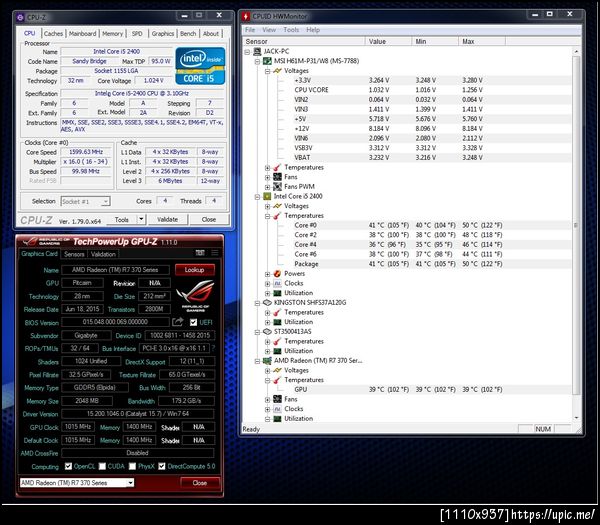Image resolution: width=600 pixels, height=525 pixels.
Task: Open the Help menu in HWMonitor
Action: [x=313, y=30]
